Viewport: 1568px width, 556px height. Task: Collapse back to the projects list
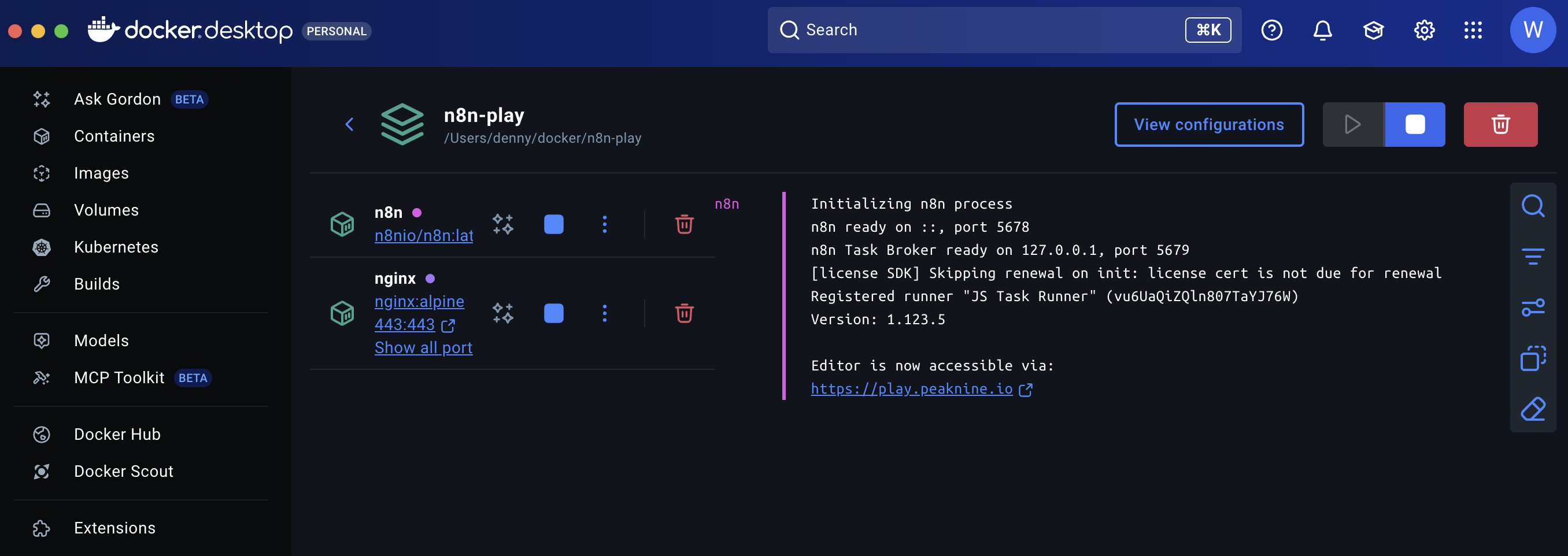tap(350, 124)
